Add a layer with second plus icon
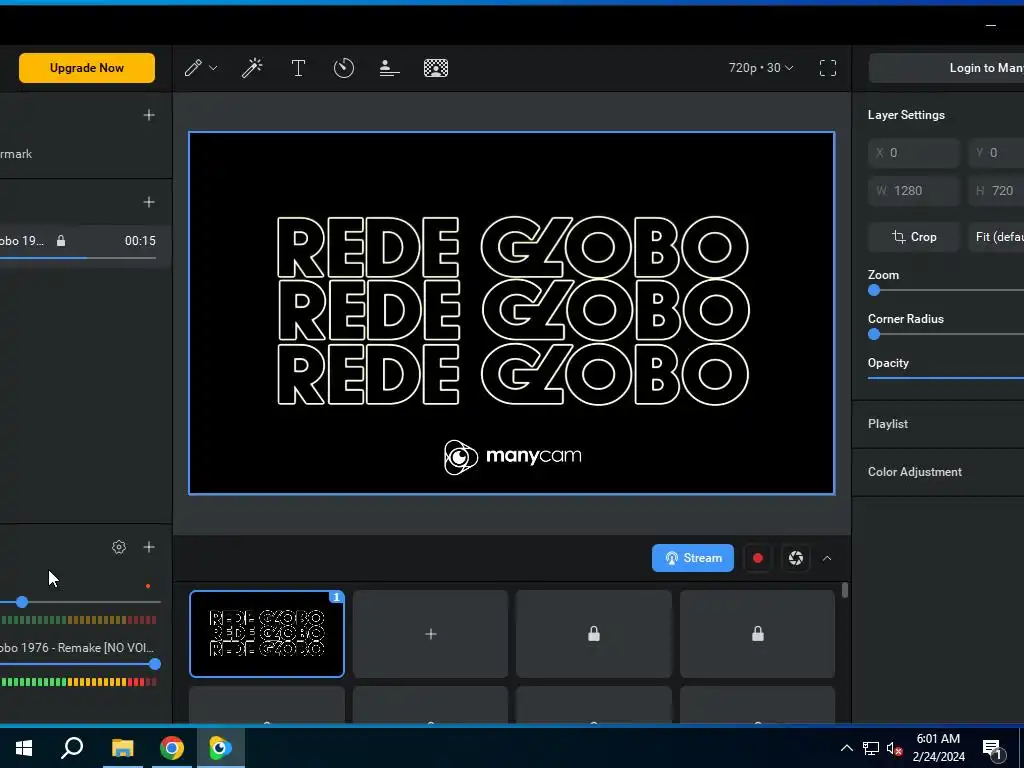 [x=149, y=202]
